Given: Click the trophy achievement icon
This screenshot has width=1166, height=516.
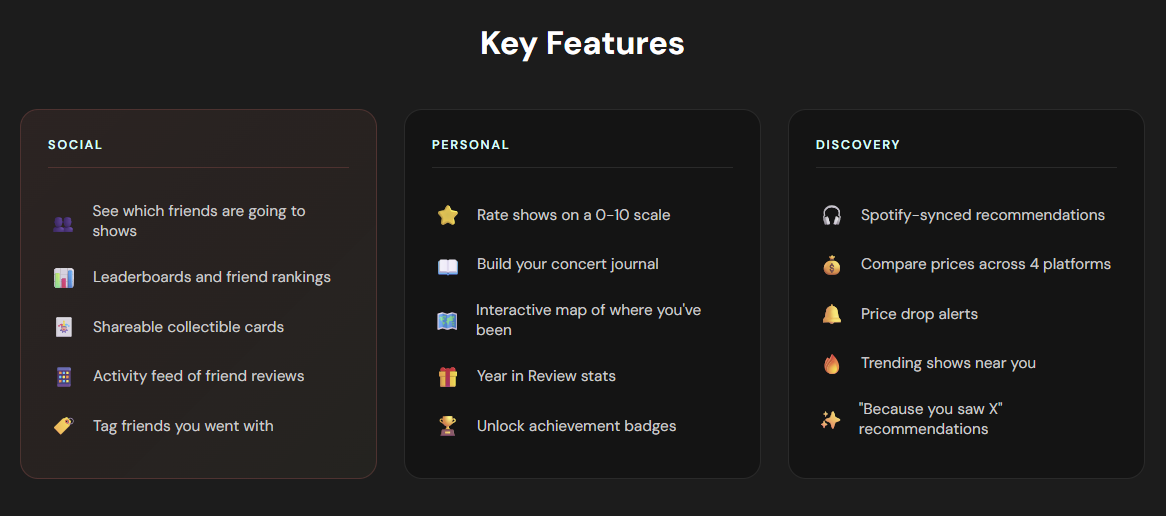Looking at the screenshot, I should pyautogui.click(x=447, y=426).
